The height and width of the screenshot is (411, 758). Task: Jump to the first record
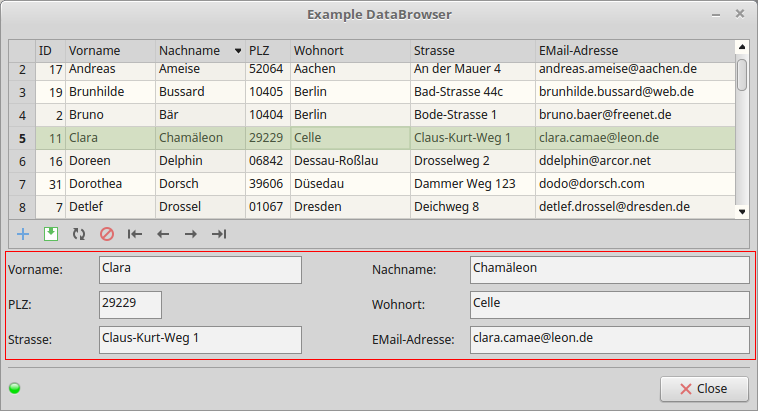coord(135,234)
